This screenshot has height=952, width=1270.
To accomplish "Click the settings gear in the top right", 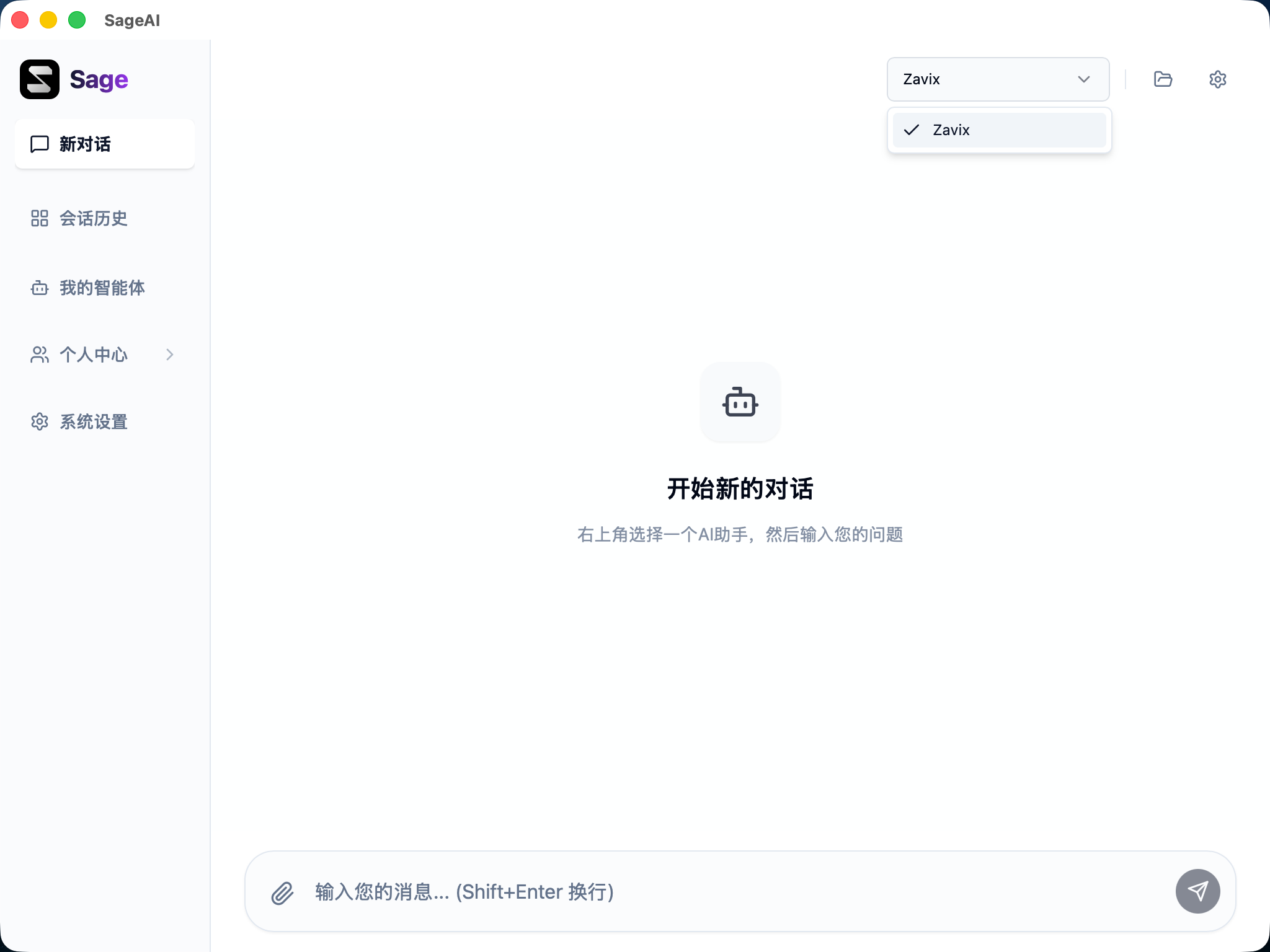I will pos(1217,79).
